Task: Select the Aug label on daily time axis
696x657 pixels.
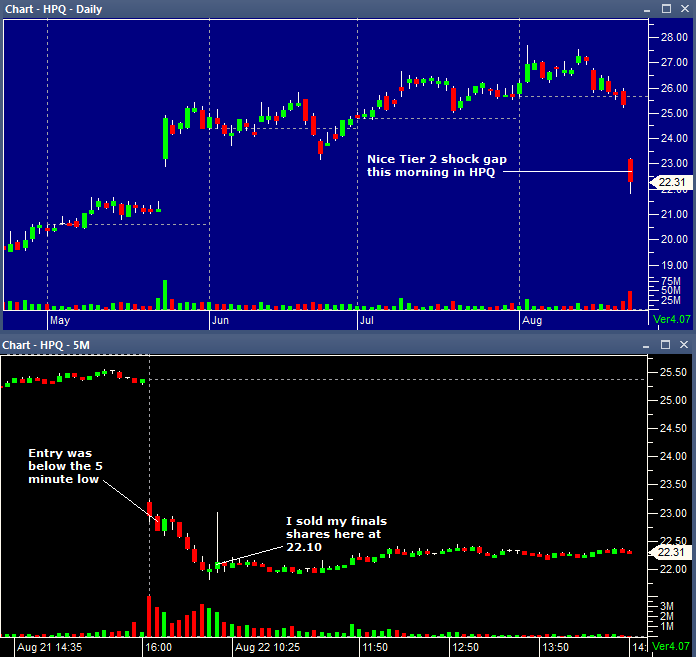Action: 532,320
